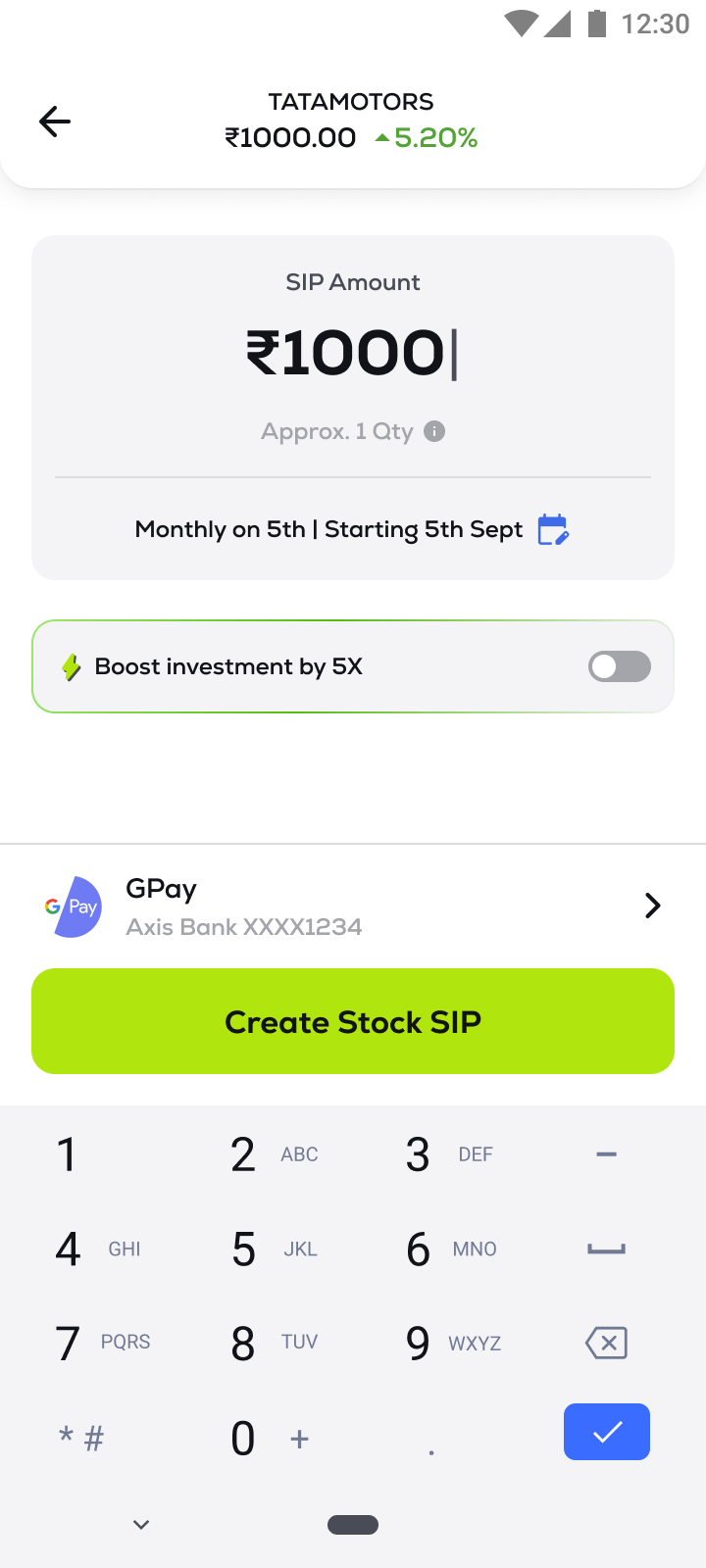706x1568 pixels.
Task: Tap Monthly on 5th schedule text
Action: [x=328, y=529]
